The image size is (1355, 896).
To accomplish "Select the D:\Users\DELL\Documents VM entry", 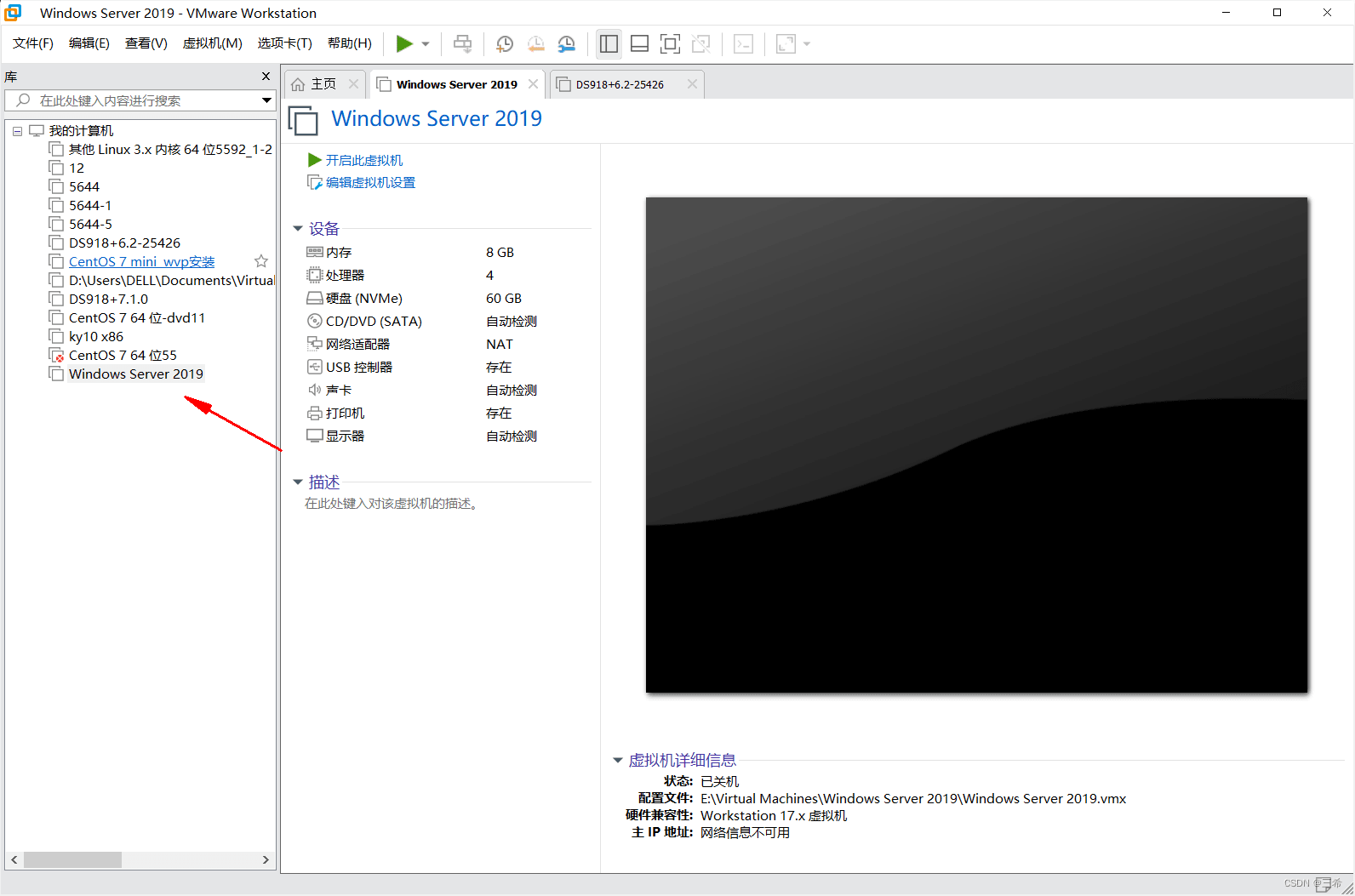I will pyautogui.click(x=172, y=281).
